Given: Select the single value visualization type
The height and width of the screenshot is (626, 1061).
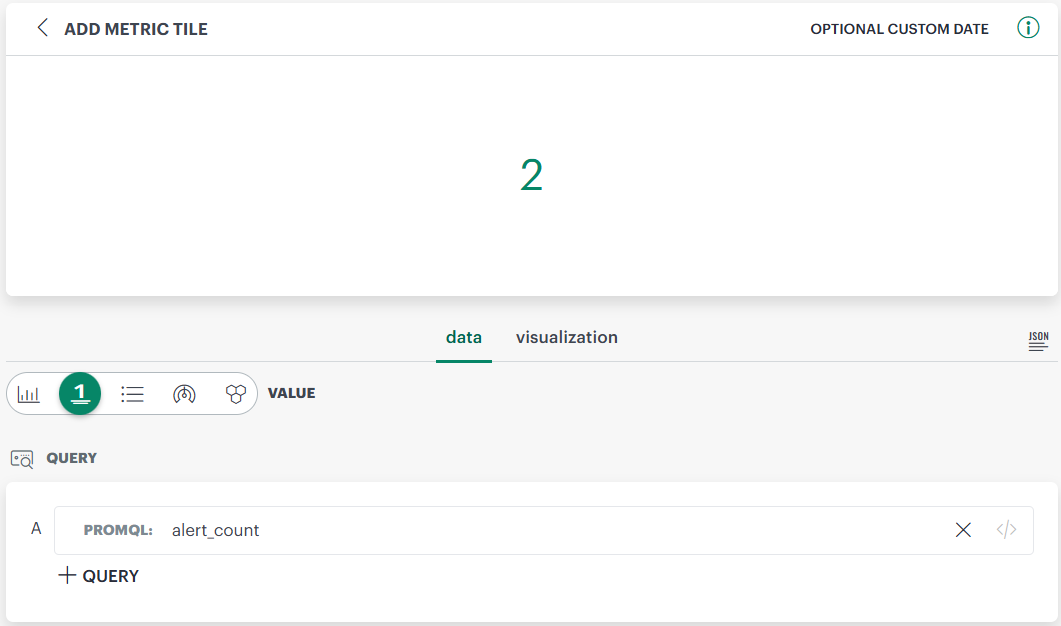Looking at the screenshot, I should [x=80, y=394].
